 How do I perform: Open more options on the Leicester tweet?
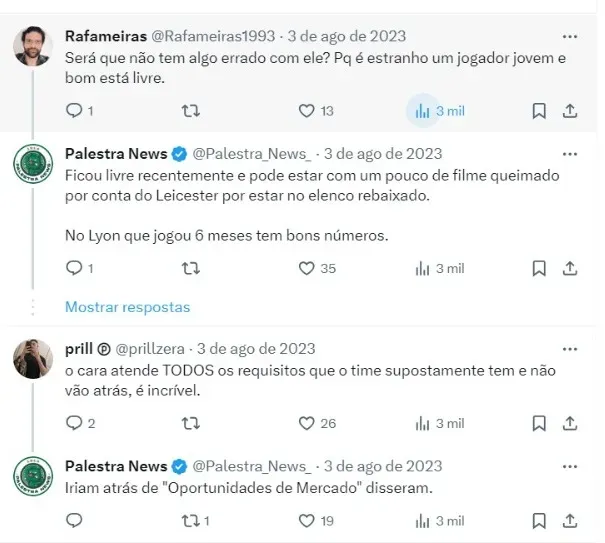[x=570, y=154]
